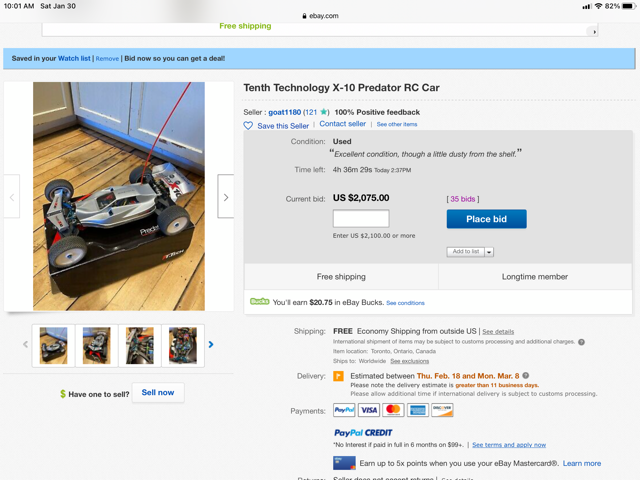
Task: Advance thumbnail strip with blue chevron
Action: pos(211,344)
